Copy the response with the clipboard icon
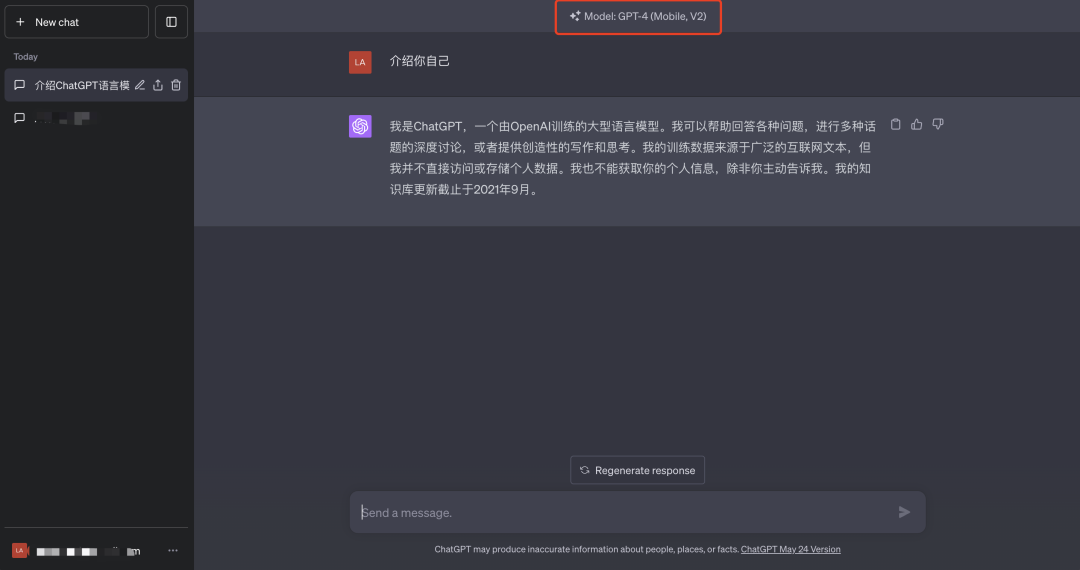The image size is (1080, 570). (x=895, y=125)
